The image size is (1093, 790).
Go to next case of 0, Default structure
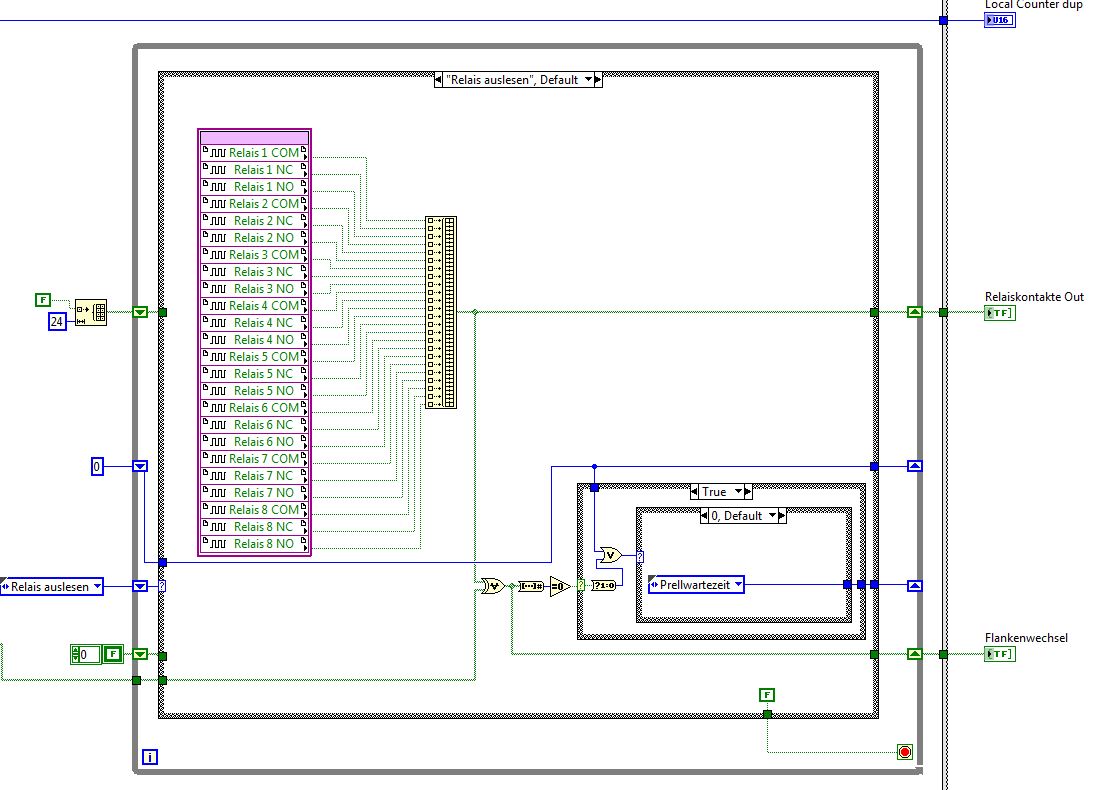[x=782, y=516]
